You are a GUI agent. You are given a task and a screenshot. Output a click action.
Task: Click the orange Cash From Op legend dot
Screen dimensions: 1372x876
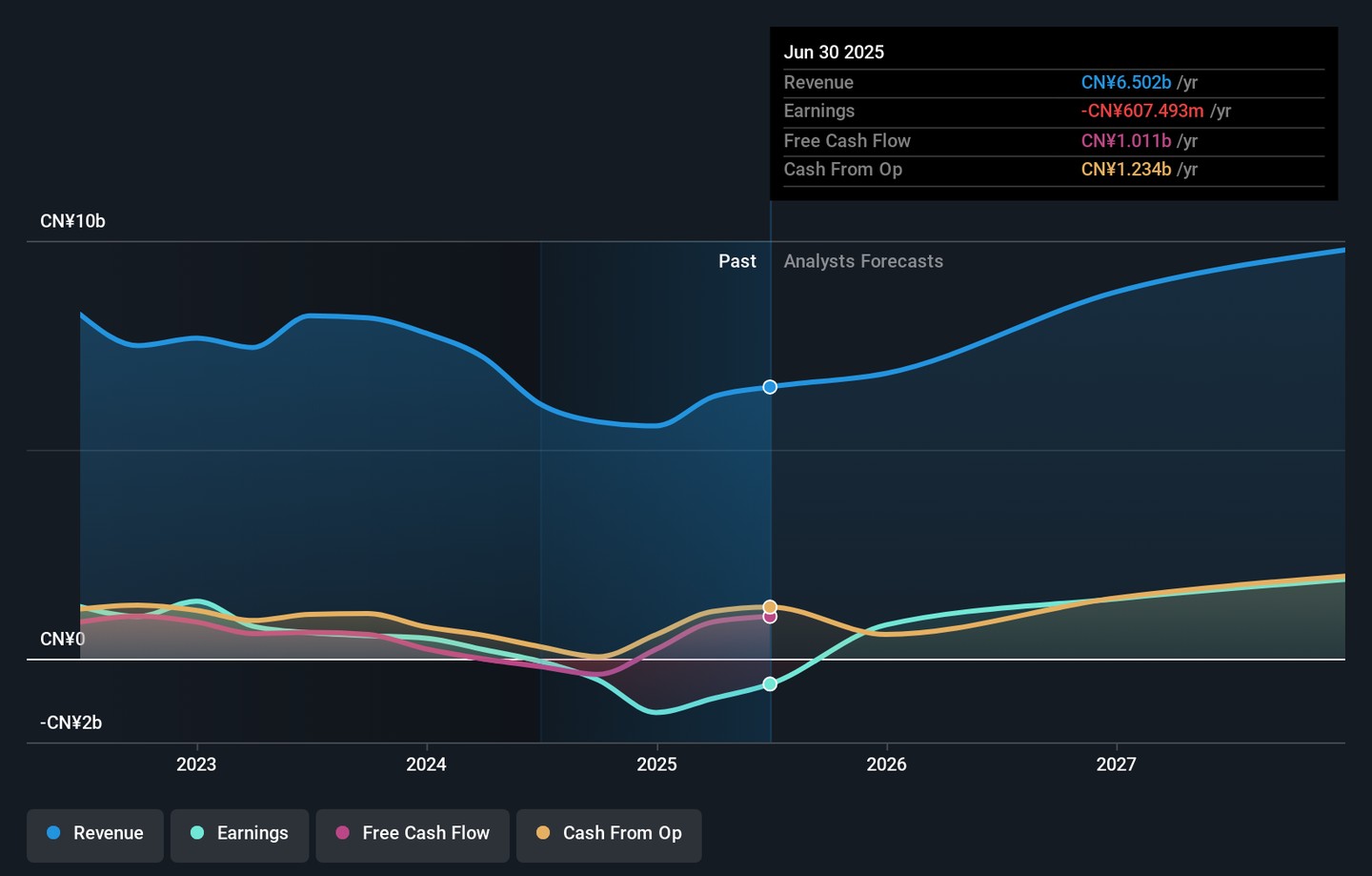pos(543,833)
